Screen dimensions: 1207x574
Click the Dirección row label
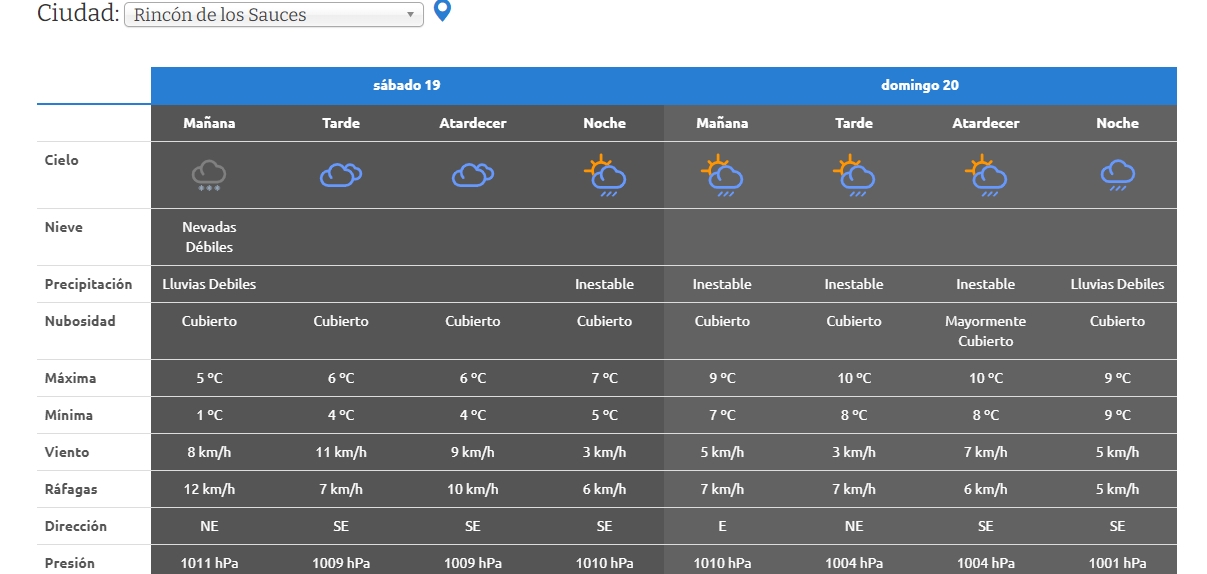point(75,526)
